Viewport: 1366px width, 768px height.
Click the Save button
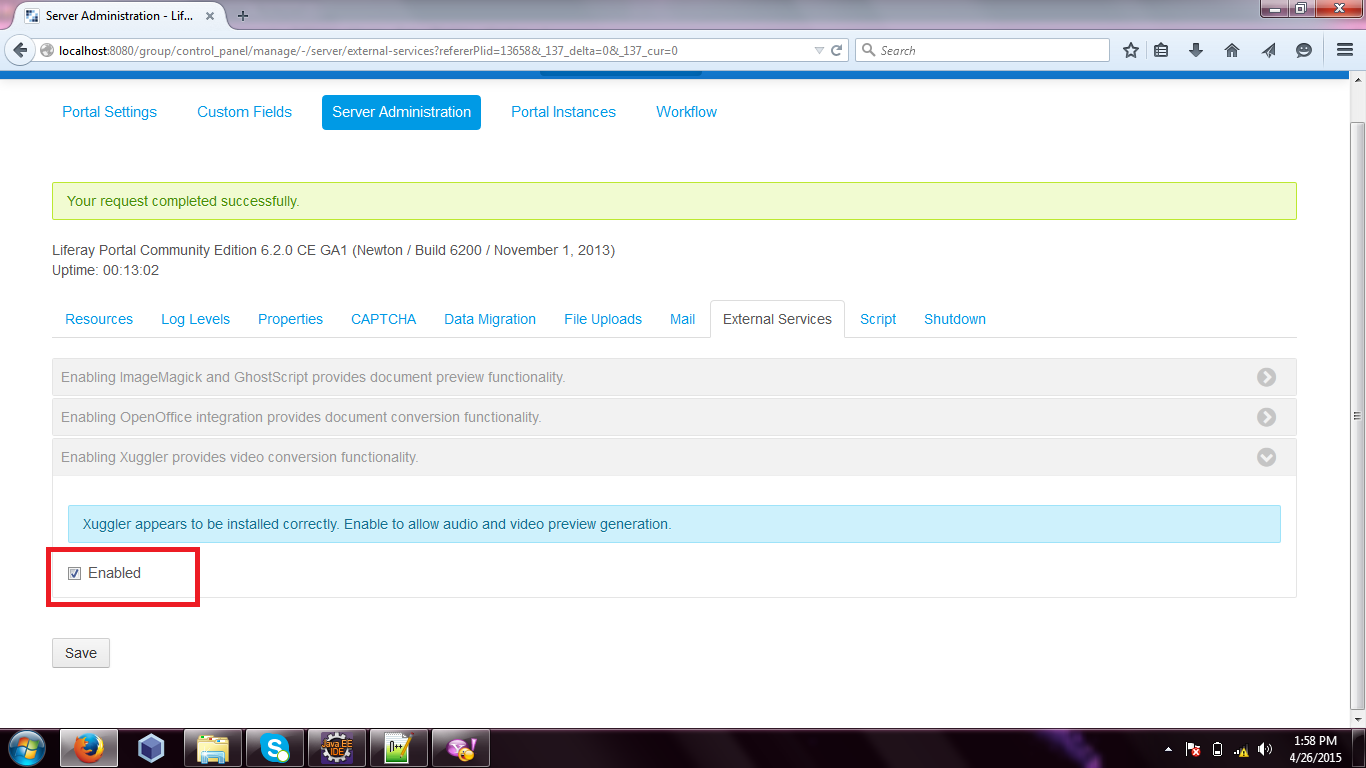click(x=80, y=652)
